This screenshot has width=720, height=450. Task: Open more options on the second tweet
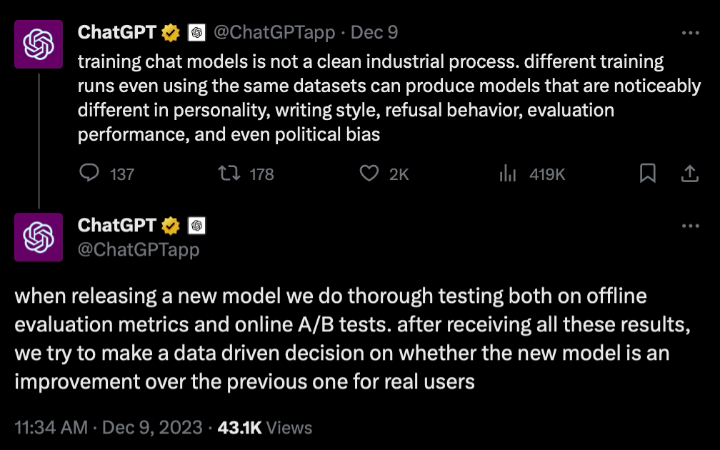click(x=689, y=226)
